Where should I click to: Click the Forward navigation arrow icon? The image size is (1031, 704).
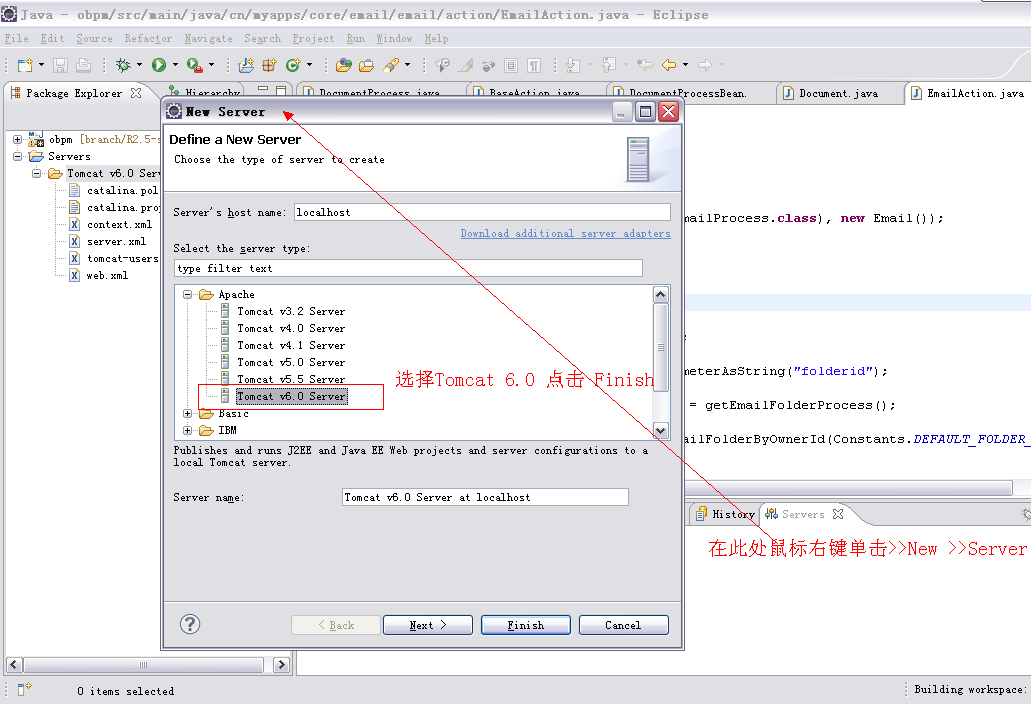pos(705,65)
